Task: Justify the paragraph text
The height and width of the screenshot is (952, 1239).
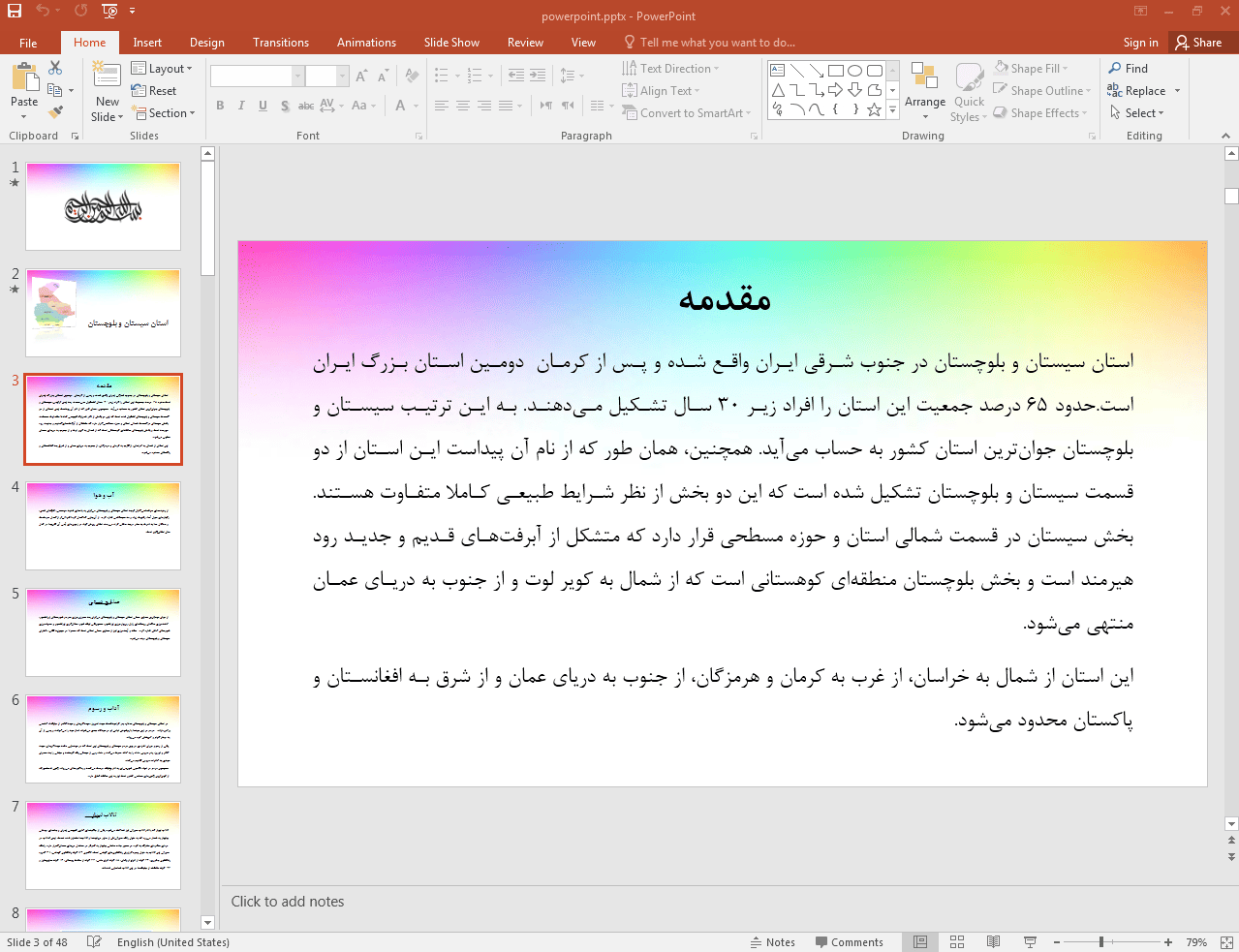Action: pyautogui.click(x=506, y=106)
